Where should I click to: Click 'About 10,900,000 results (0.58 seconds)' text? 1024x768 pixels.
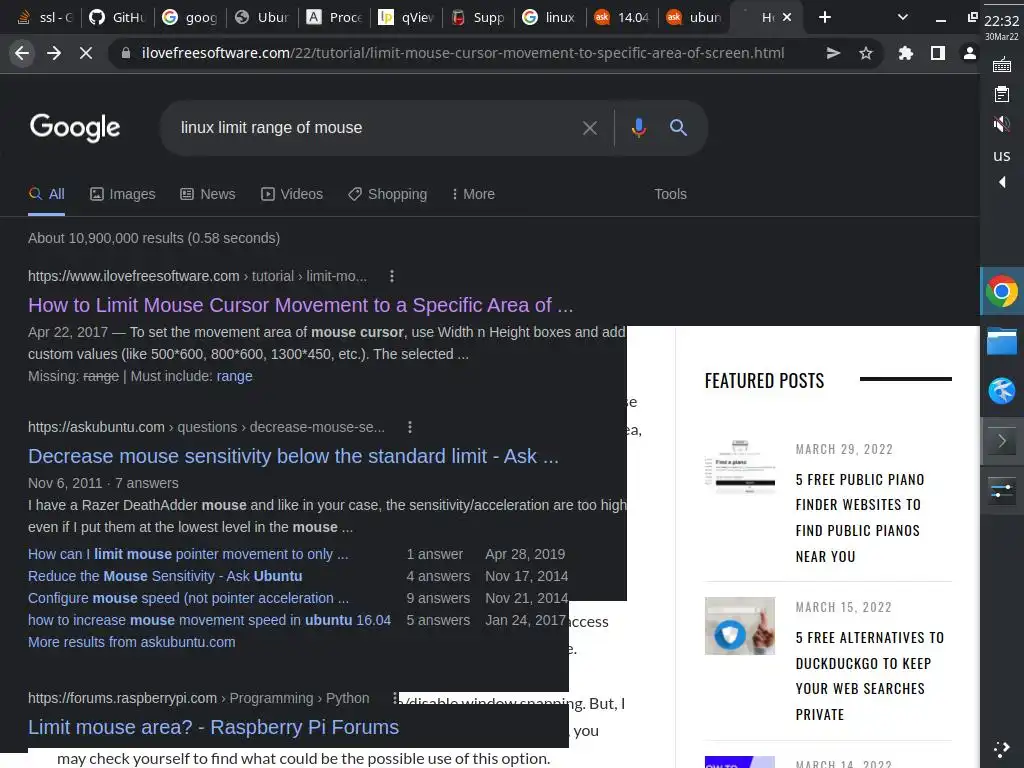(x=154, y=238)
